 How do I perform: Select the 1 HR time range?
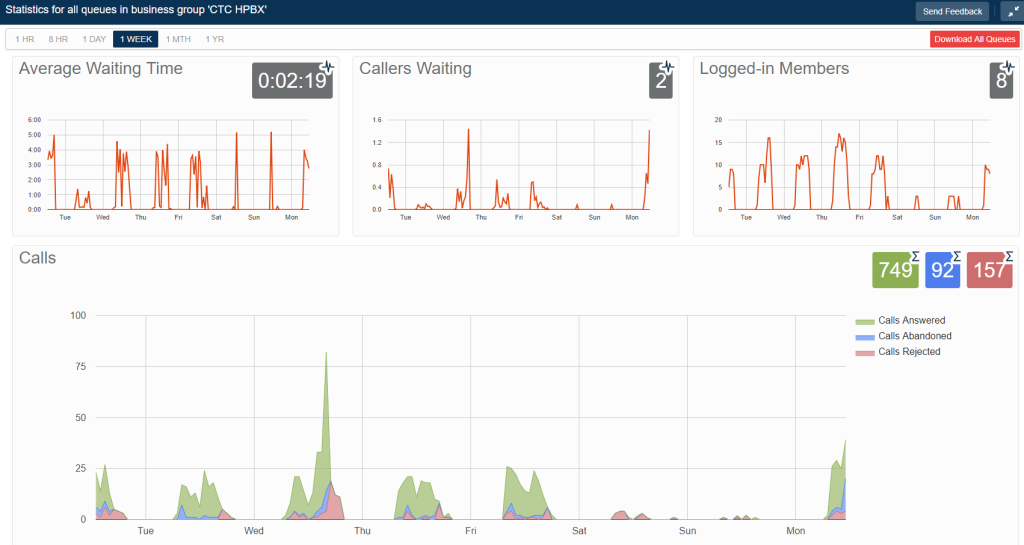pos(25,39)
